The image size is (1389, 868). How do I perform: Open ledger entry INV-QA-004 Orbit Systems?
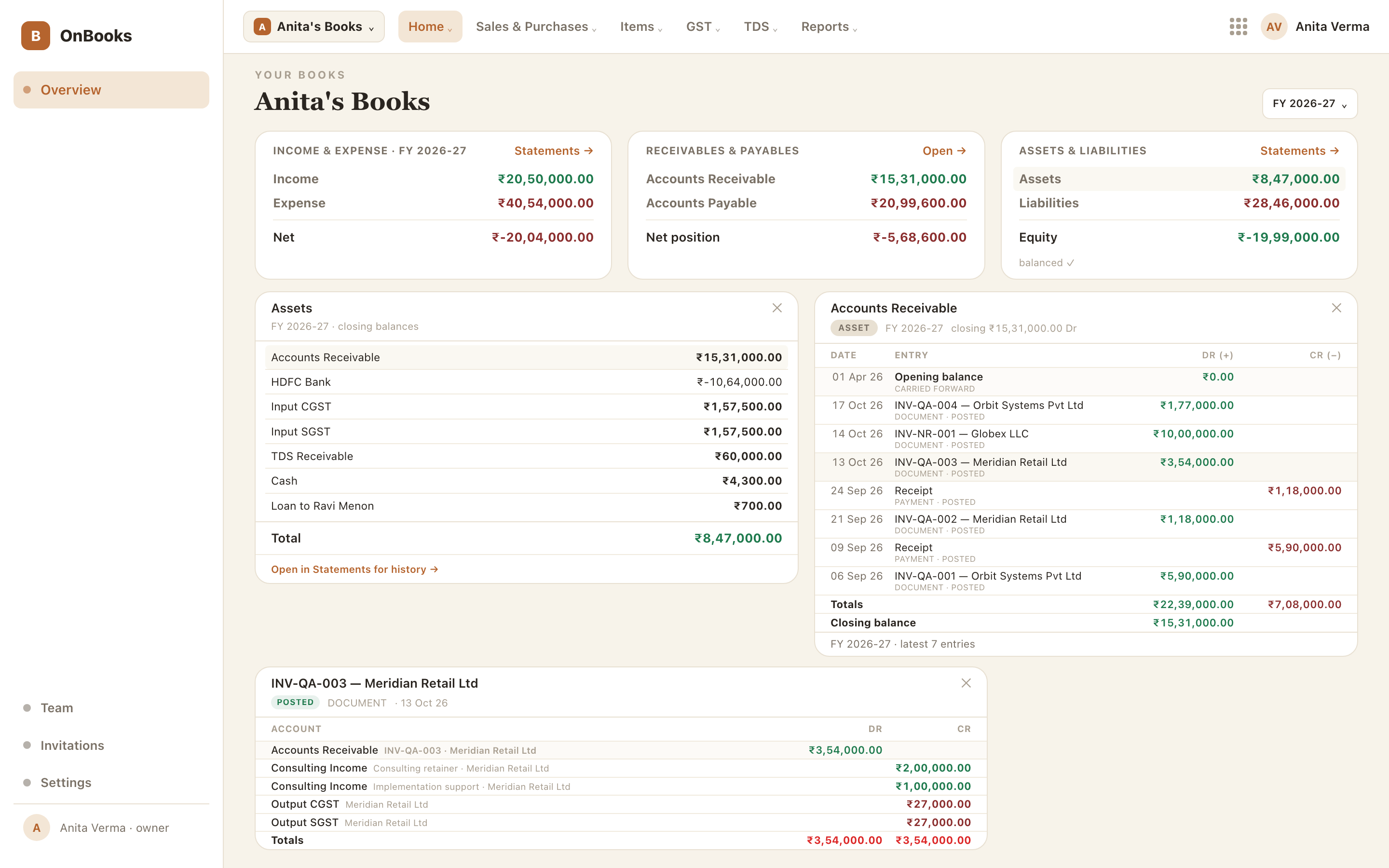click(x=1085, y=410)
